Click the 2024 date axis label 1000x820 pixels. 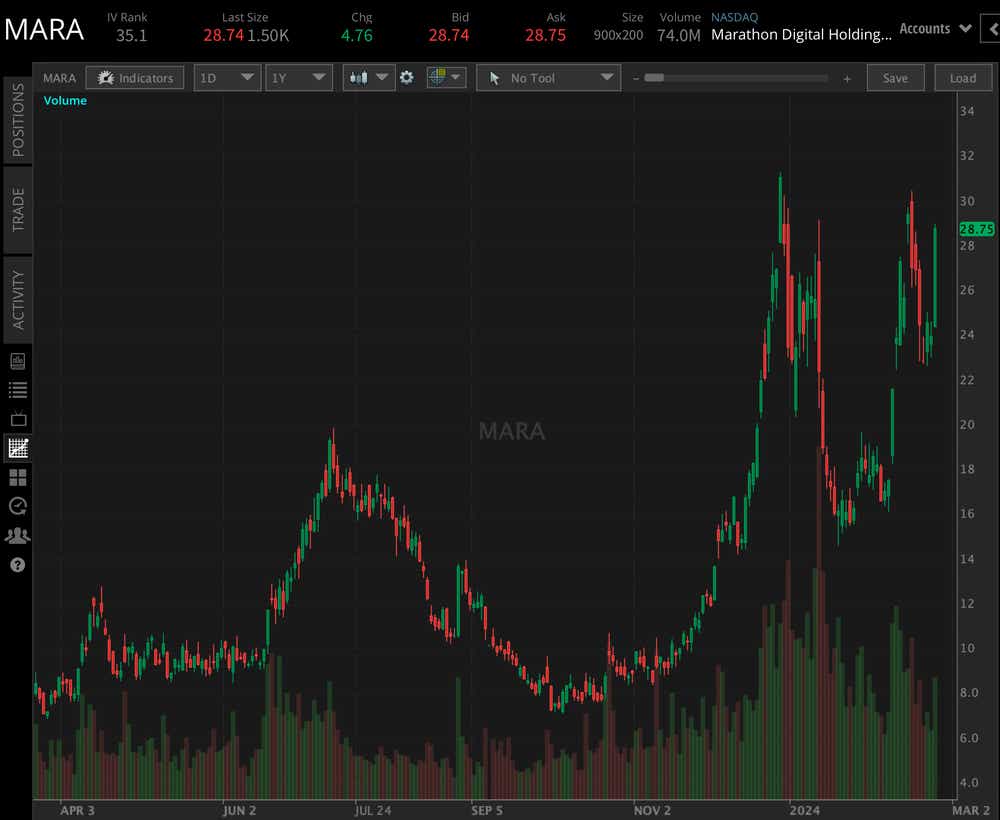coord(804,810)
